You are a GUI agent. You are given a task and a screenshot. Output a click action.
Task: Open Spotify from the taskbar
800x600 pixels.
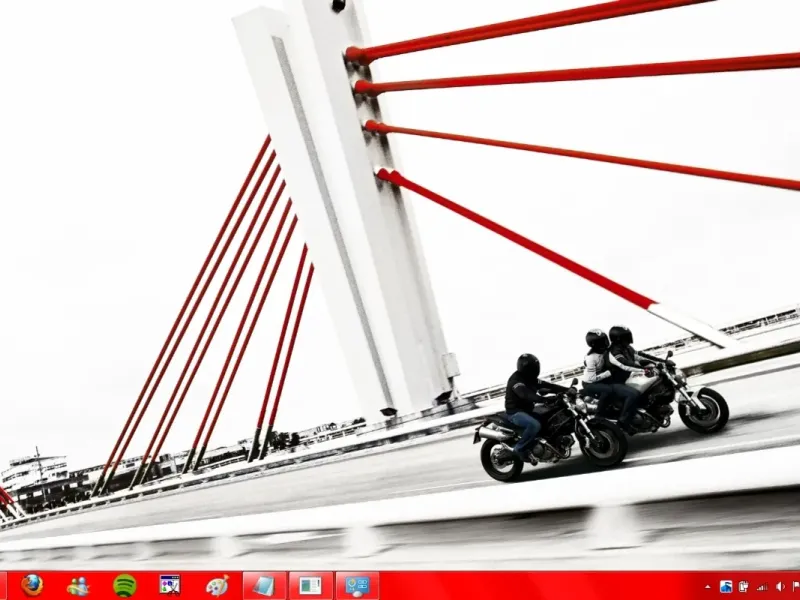point(124,586)
